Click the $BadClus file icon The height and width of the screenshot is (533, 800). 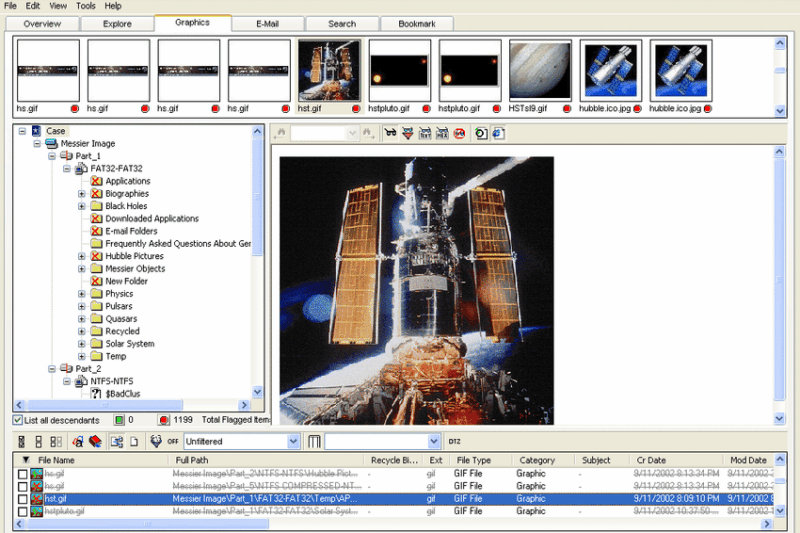[96, 393]
